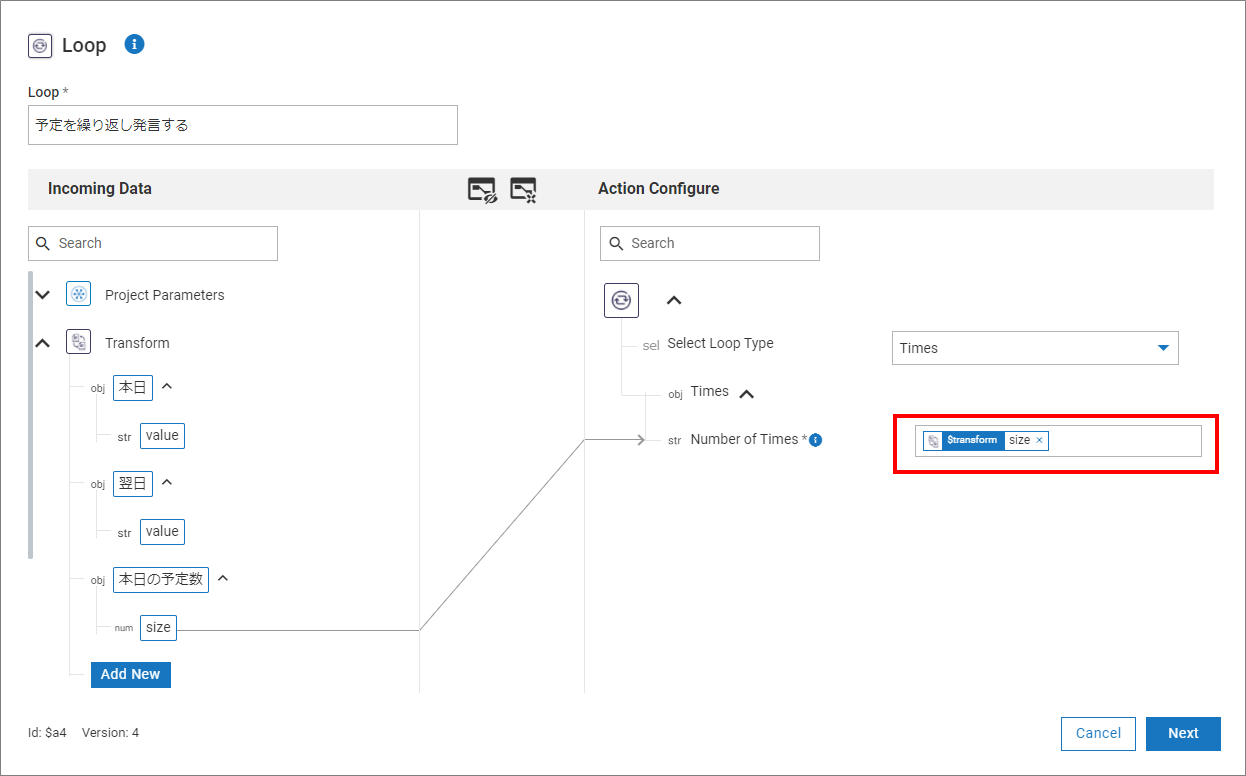Select the size field under 本日の予定数

click(x=158, y=628)
